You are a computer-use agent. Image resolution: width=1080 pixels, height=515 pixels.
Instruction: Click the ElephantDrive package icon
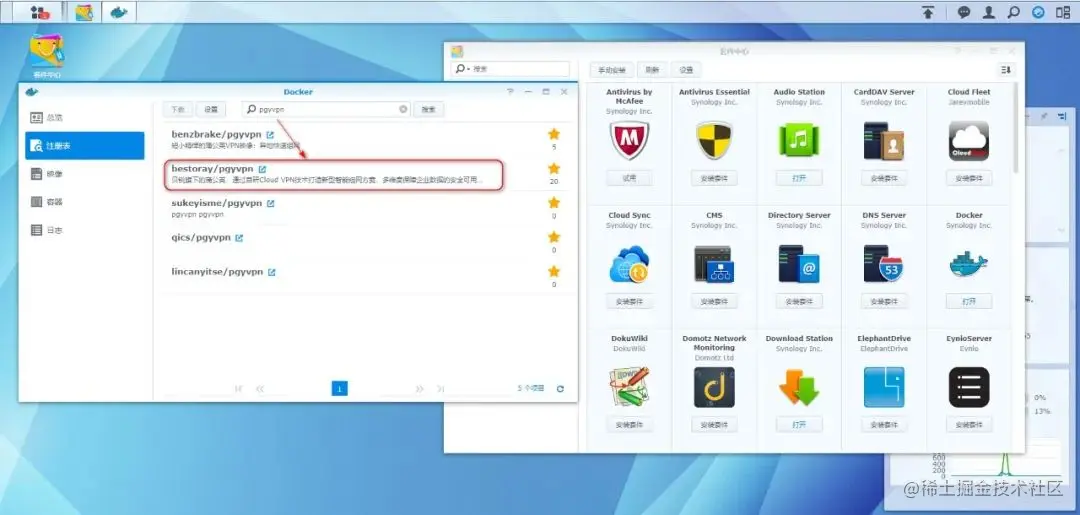click(884, 387)
